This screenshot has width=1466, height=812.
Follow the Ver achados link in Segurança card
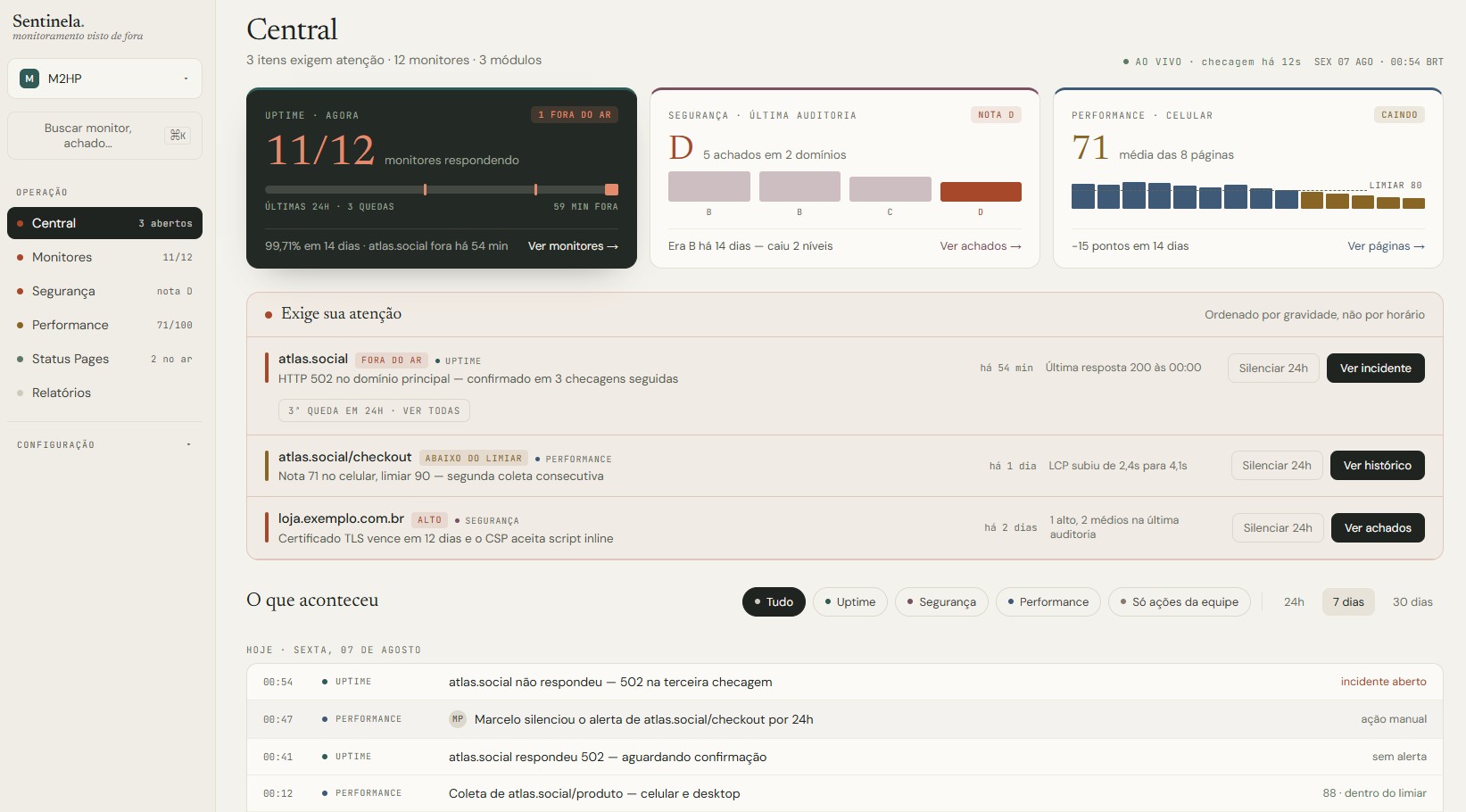click(x=980, y=246)
